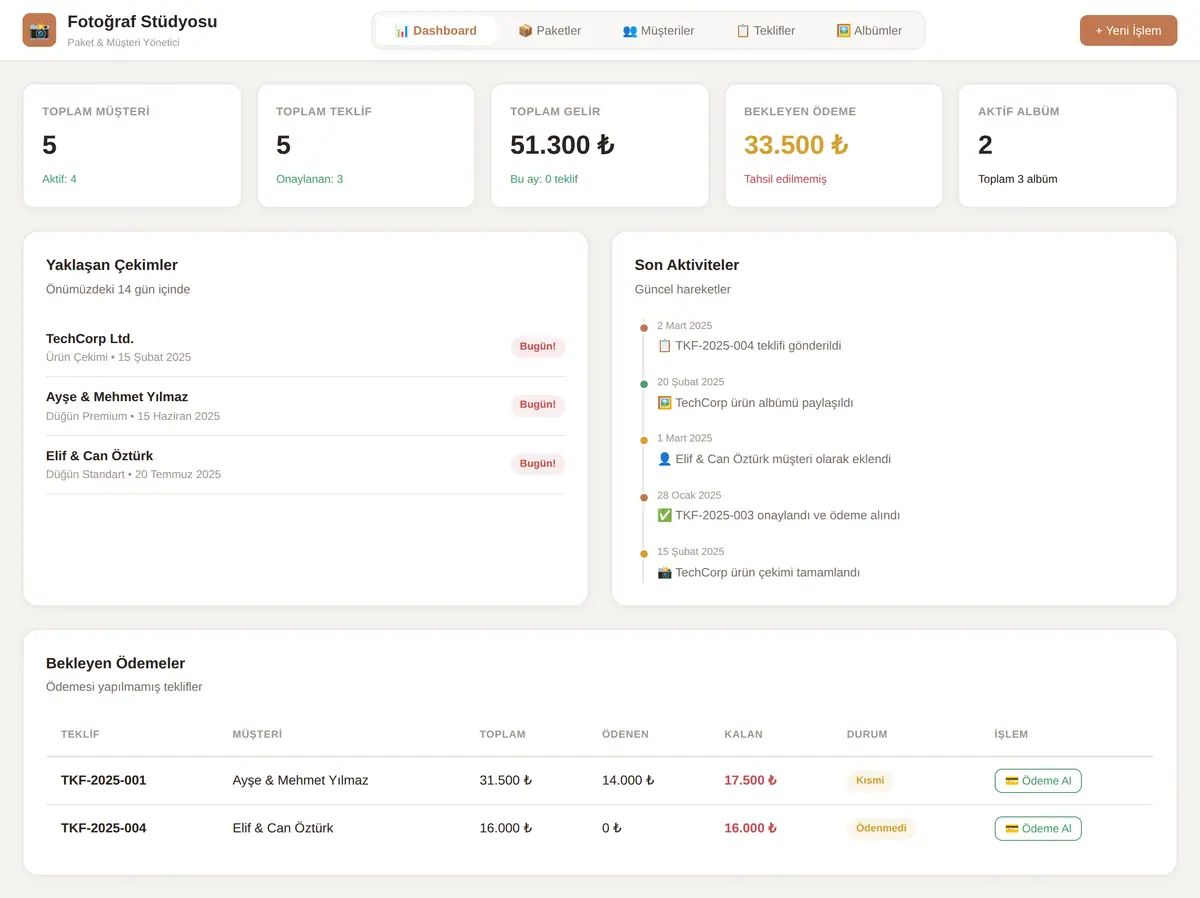Viewport: 1200px width, 898px height.
Task: Click the green timeline dot for 20 Şubat 2025
Action: coord(644,384)
